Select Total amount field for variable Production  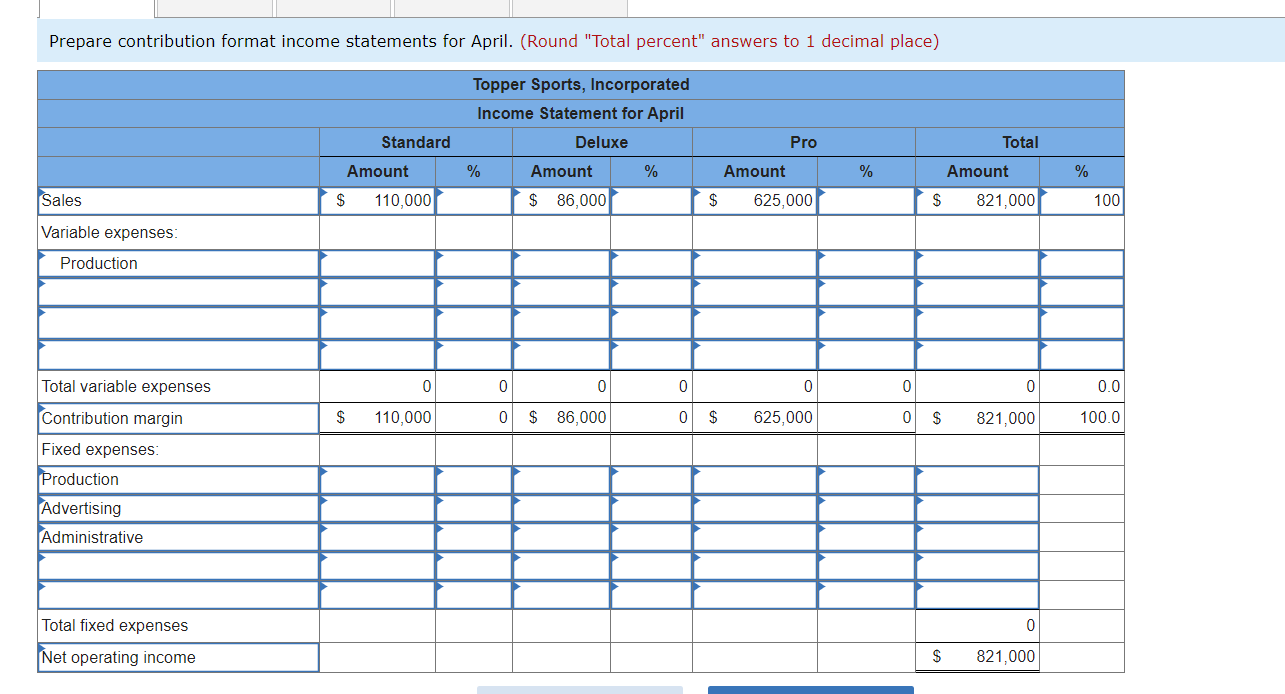(978, 263)
